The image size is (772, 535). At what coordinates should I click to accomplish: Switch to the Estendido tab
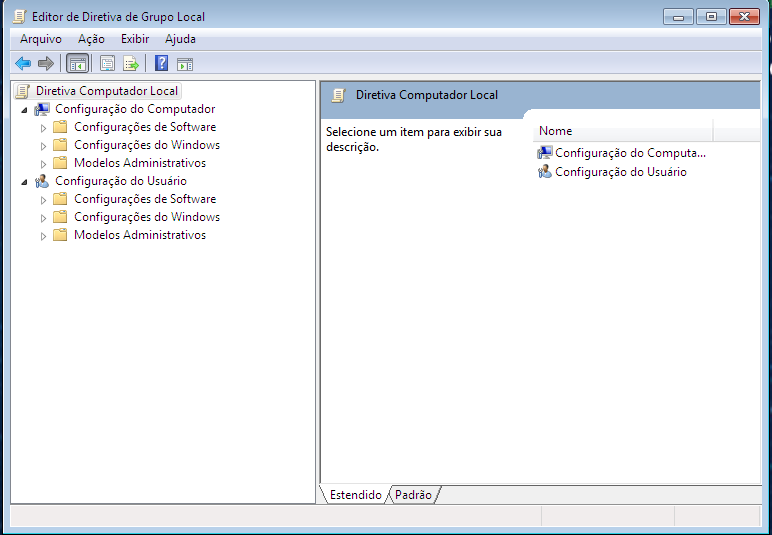coord(355,495)
